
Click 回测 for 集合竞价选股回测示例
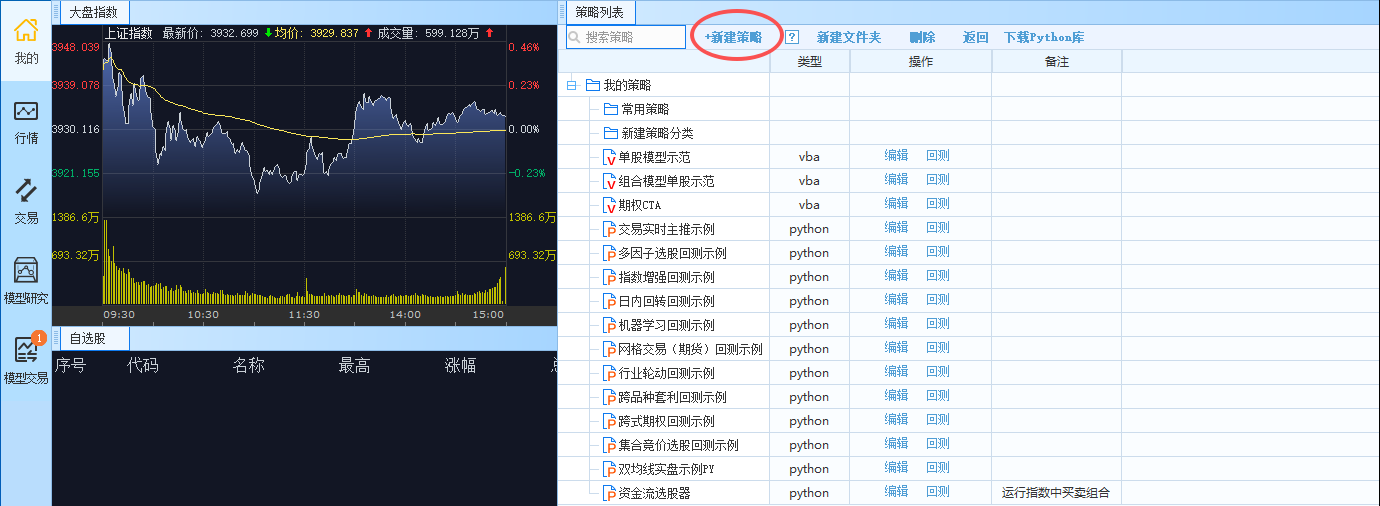pyautogui.click(x=938, y=443)
